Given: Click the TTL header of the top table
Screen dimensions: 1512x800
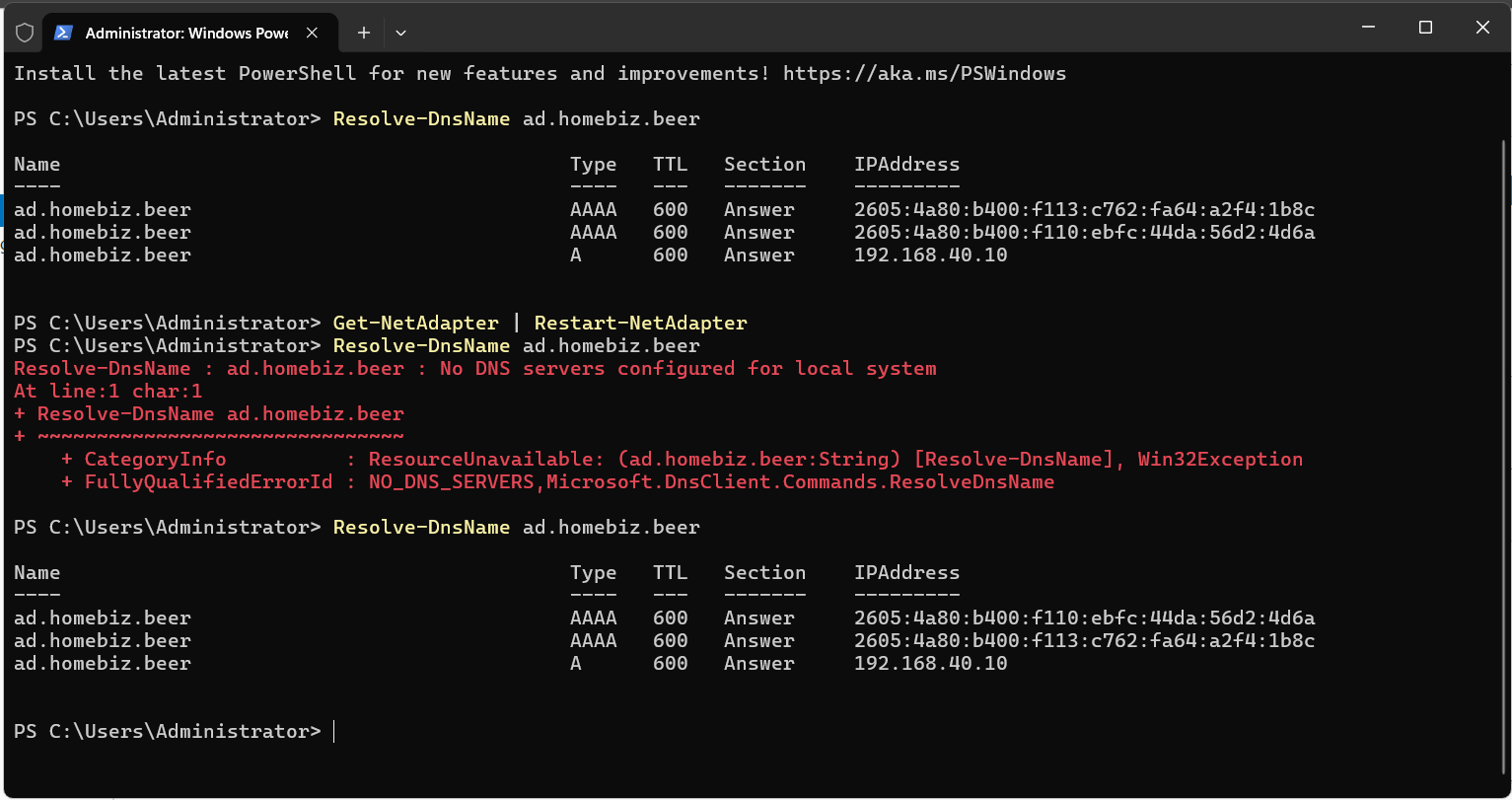Looking at the screenshot, I should pyautogui.click(x=671, y=164).
